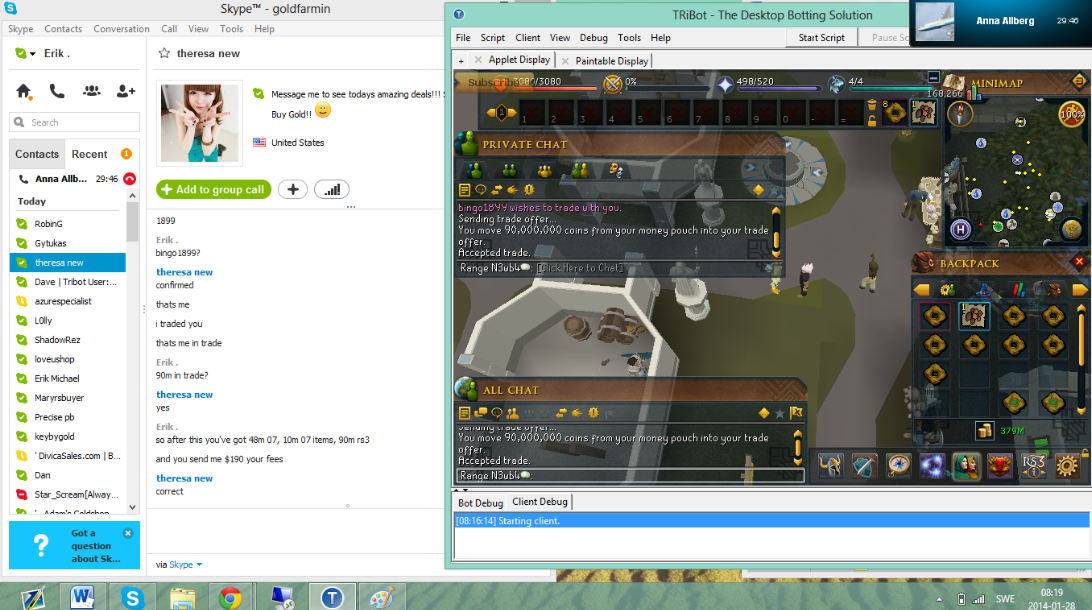The image size is (1092, 610).
Task: Click to chat in Private Chat input
Action: click(581, 268)
